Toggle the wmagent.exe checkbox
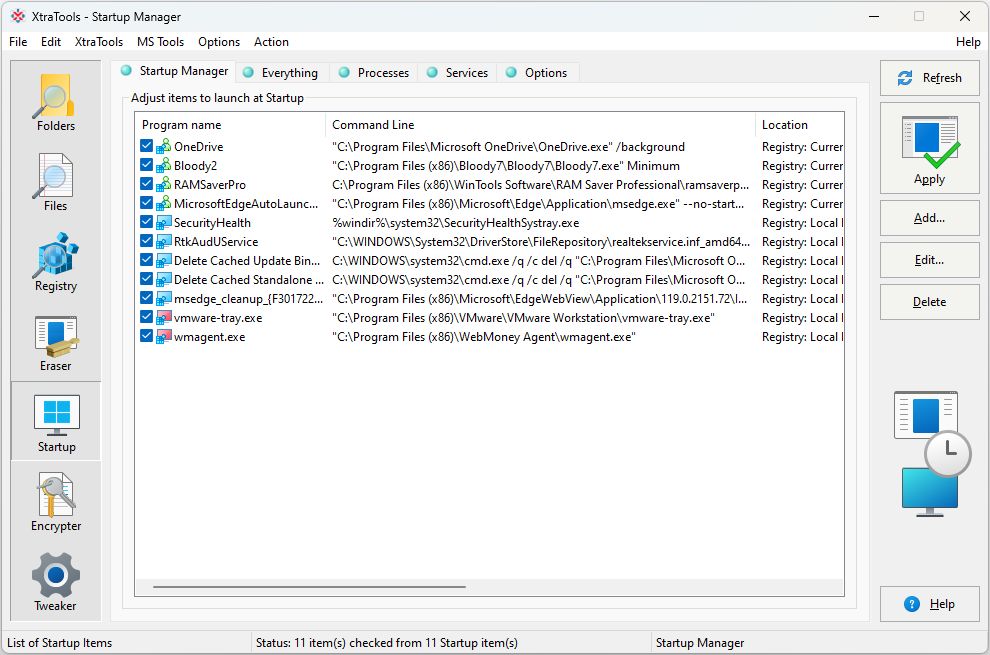990x655 pixels. tap(147, 337)
